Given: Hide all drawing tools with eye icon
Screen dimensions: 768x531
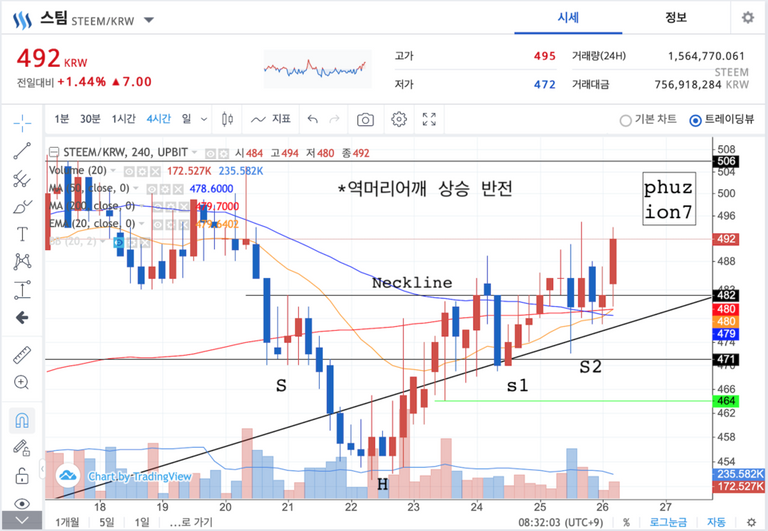Looking at the screenshot, I should (22, 503).
